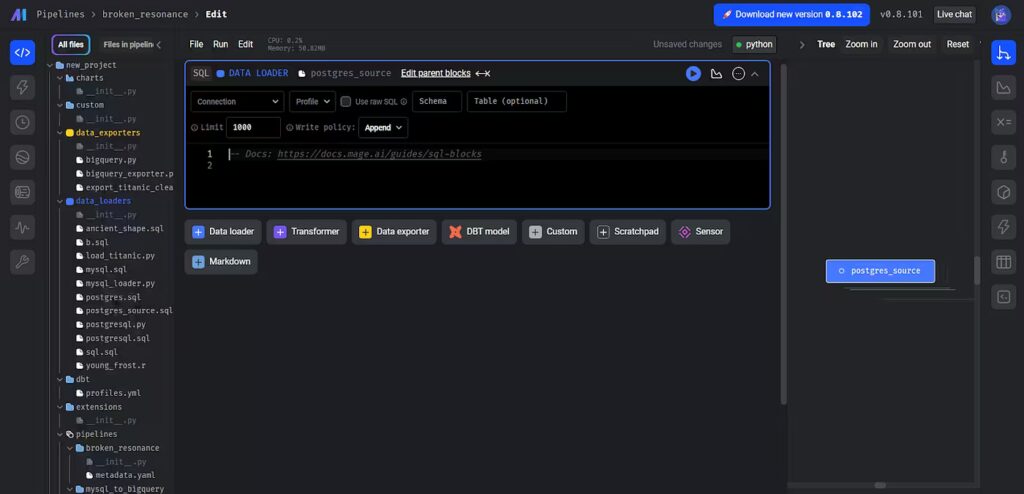The width and height of the screenshot is (1024, 494).
Task: Open the Connection dropdown
Action: (237, 102)
